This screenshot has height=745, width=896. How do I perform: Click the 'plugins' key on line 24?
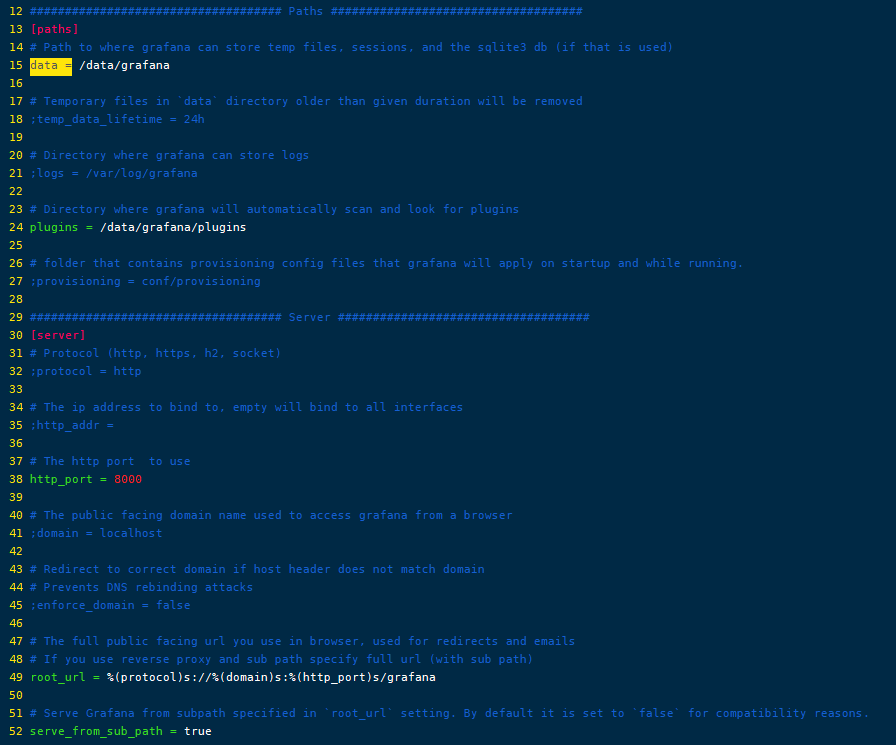point(54,227)
